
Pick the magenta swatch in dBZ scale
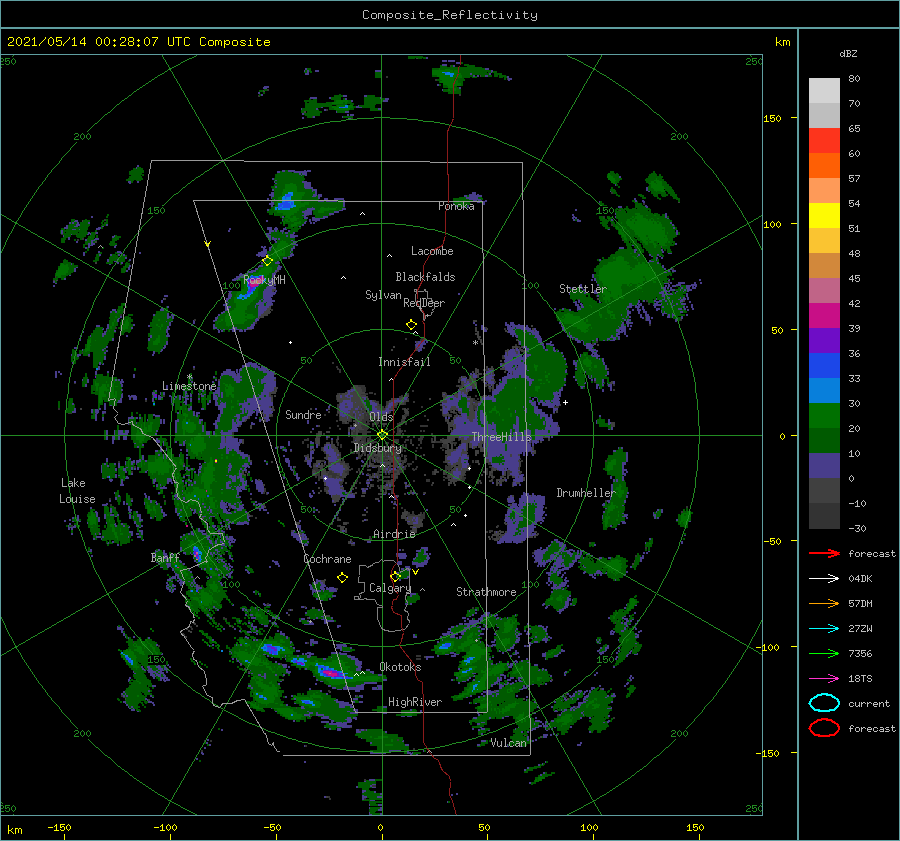point(824,316)
